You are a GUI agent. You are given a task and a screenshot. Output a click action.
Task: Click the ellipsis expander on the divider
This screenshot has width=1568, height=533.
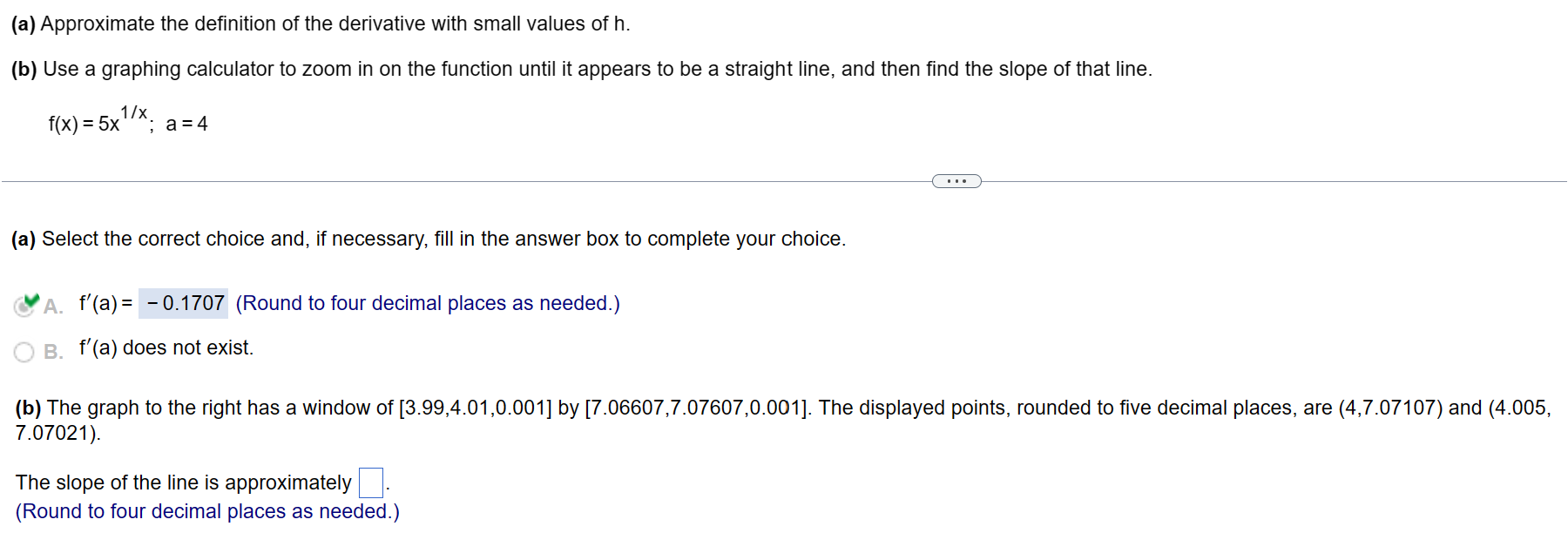tap(956, 180)
